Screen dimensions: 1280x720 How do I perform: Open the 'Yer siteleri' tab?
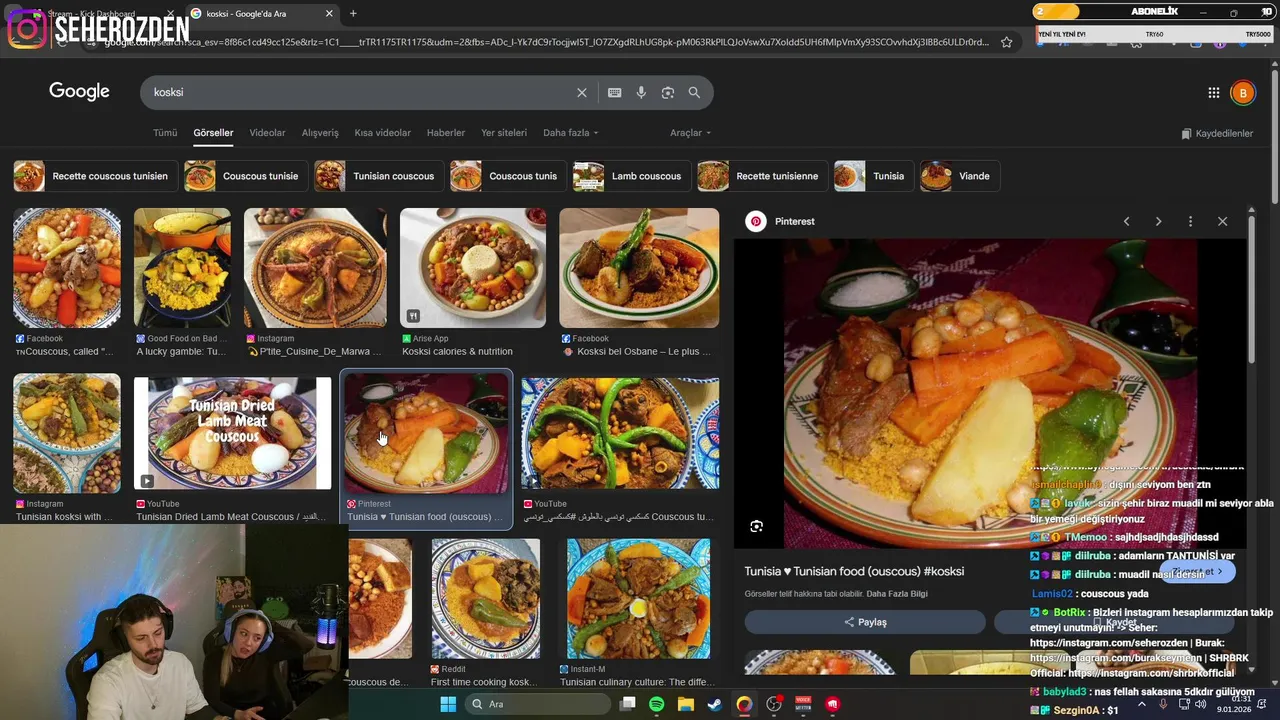504,133
